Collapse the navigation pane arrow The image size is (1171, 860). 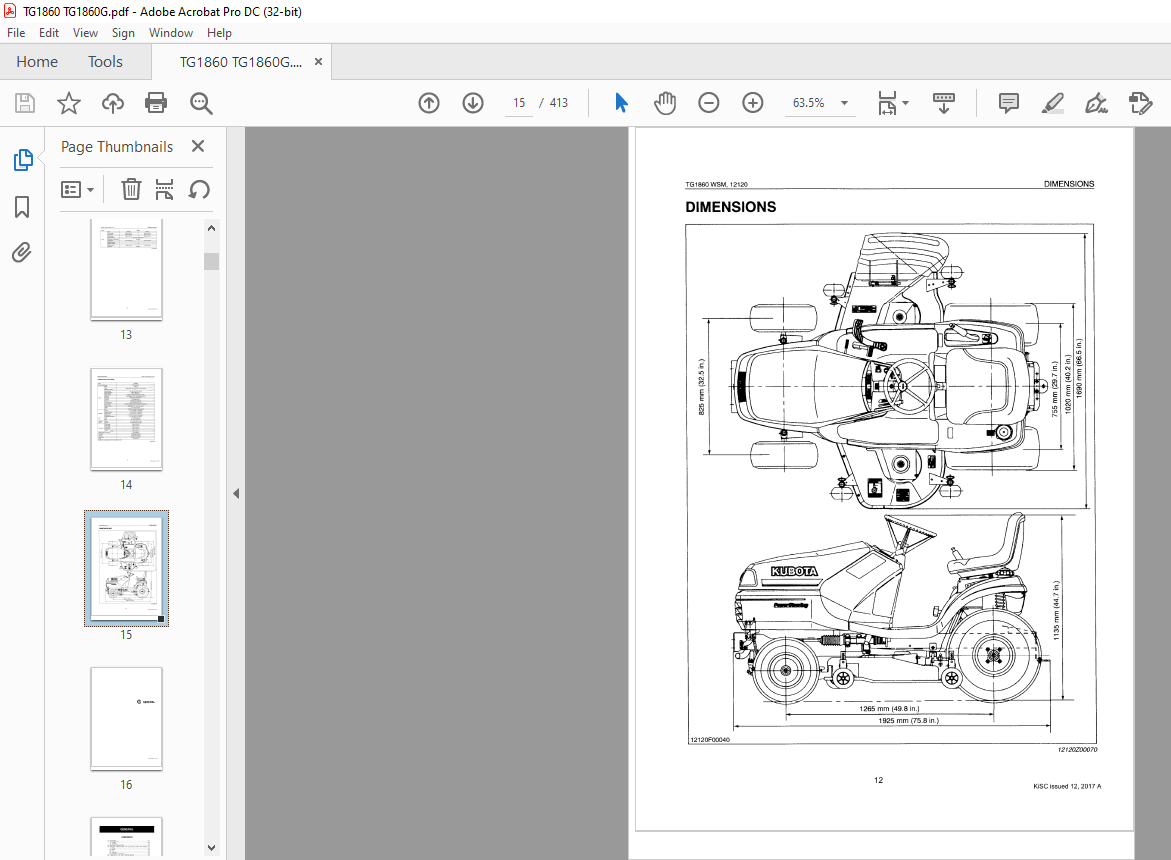tap(236, 493)
